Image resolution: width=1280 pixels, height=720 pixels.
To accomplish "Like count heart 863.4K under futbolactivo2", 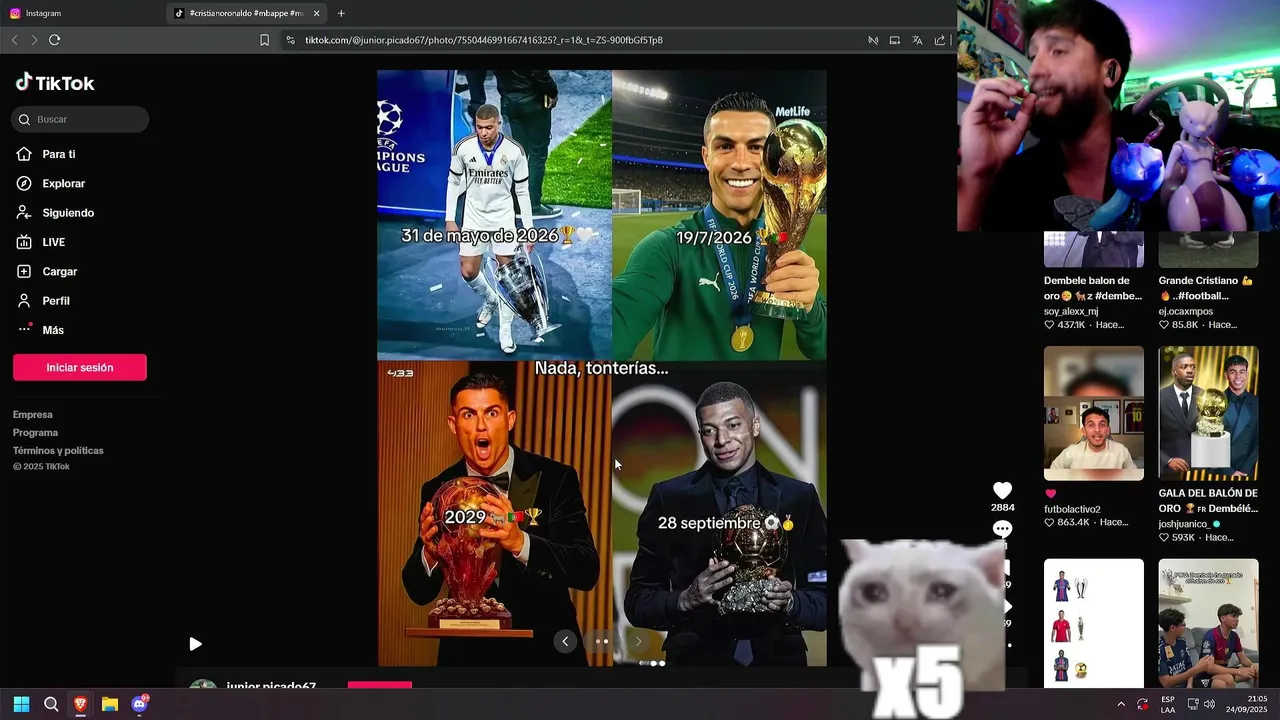I will coord(1066,523).
